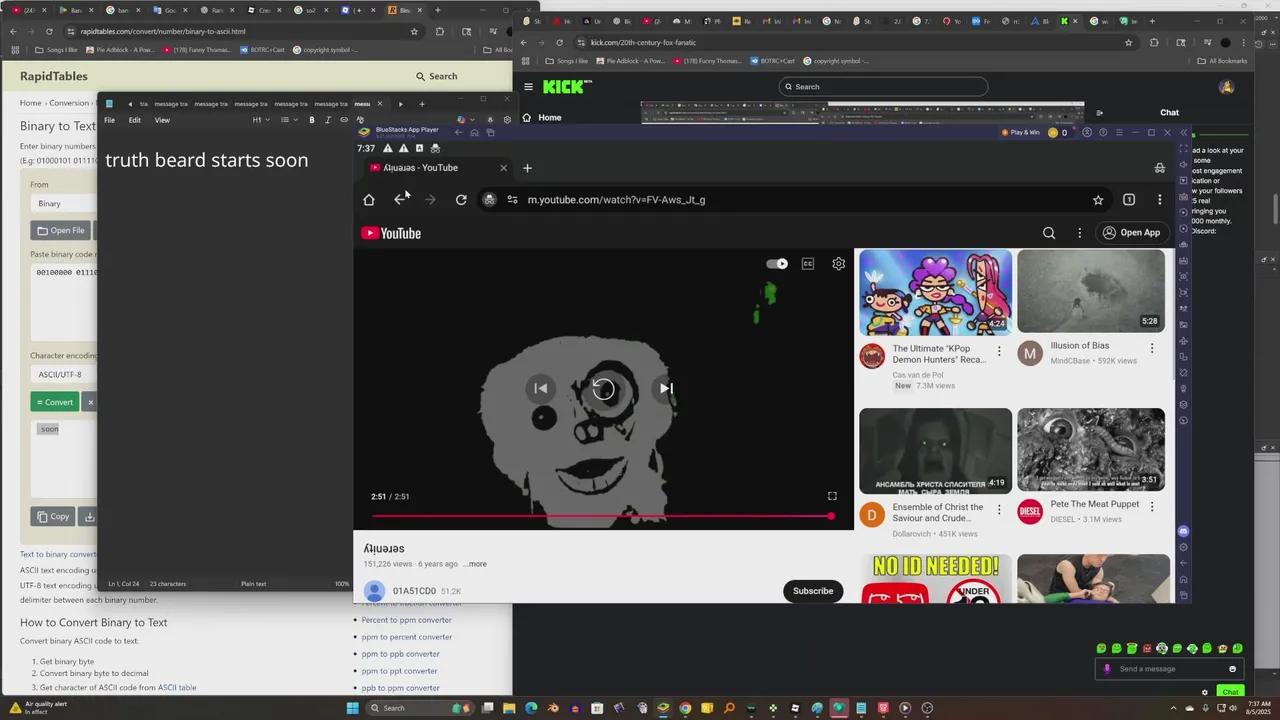Screen dimensions: 1280x720
Task: Click the Copy button on RapidTables
Action: click(x=54, y=517)
